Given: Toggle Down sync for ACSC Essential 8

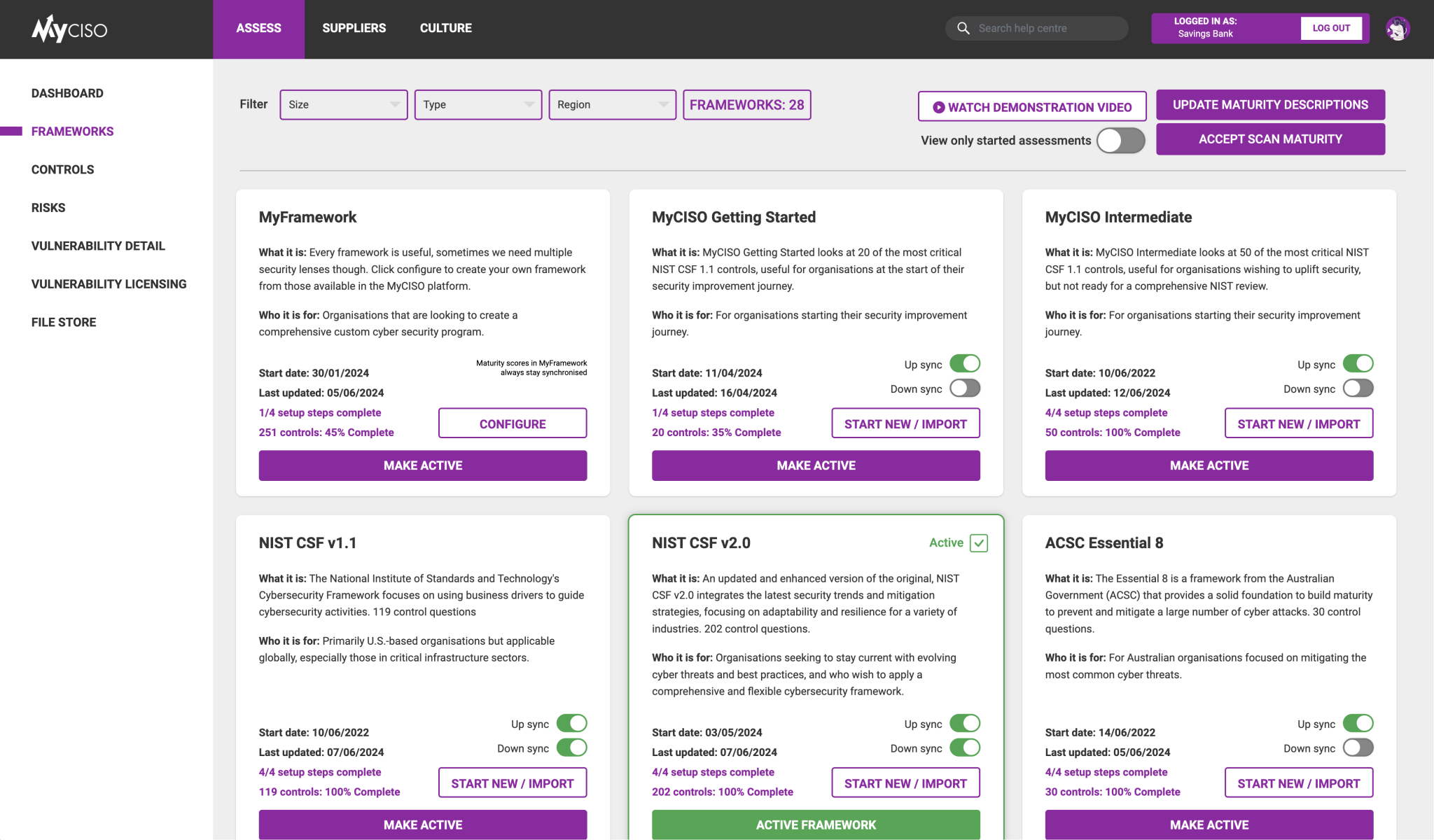Looking at the screenshot, I should pos(1358,748).
